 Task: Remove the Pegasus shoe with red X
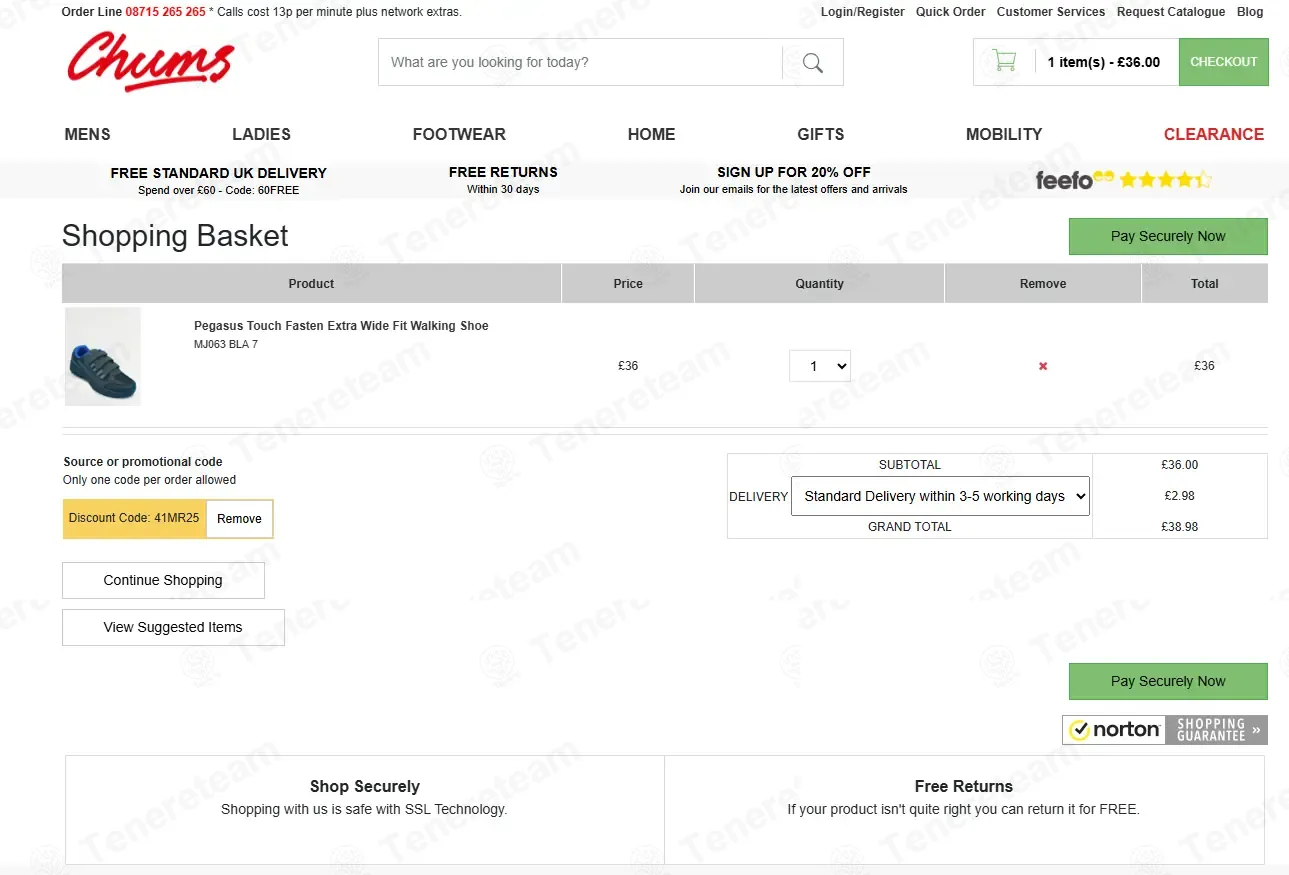click(1043, 366)
